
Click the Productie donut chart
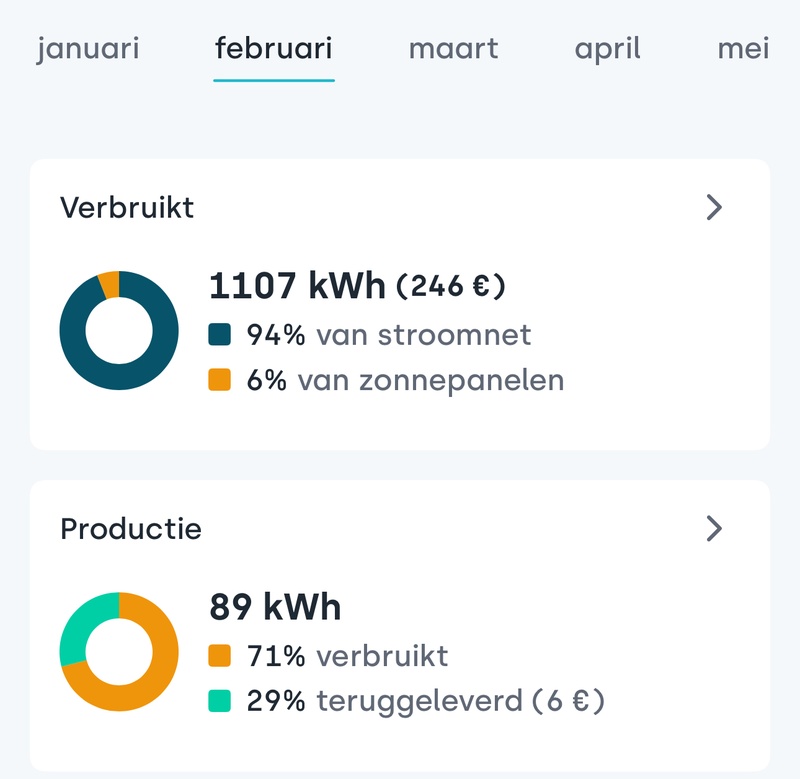pos(119,651)
